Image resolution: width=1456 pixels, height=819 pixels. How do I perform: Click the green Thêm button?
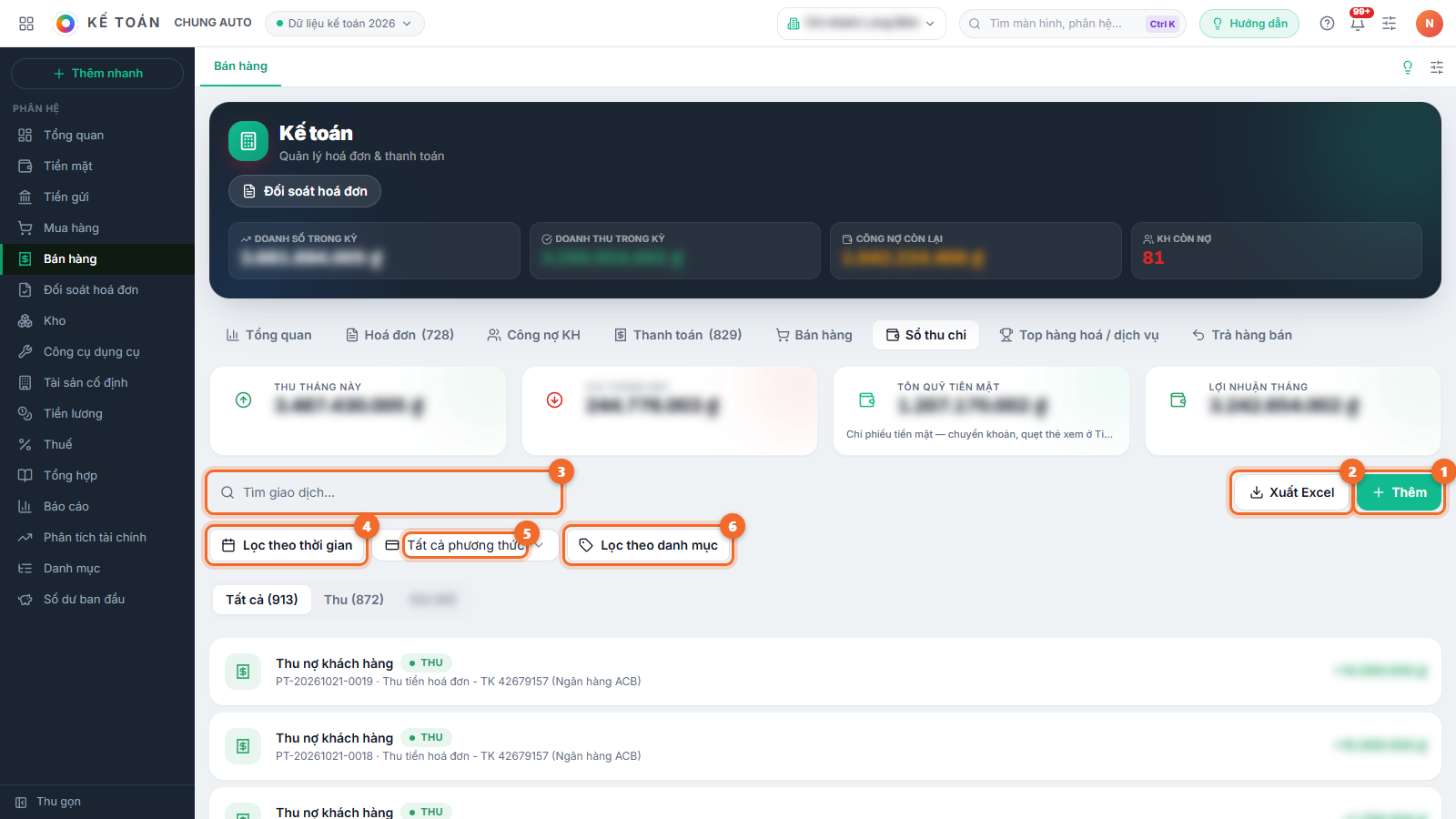click(x=1400, y=492)
